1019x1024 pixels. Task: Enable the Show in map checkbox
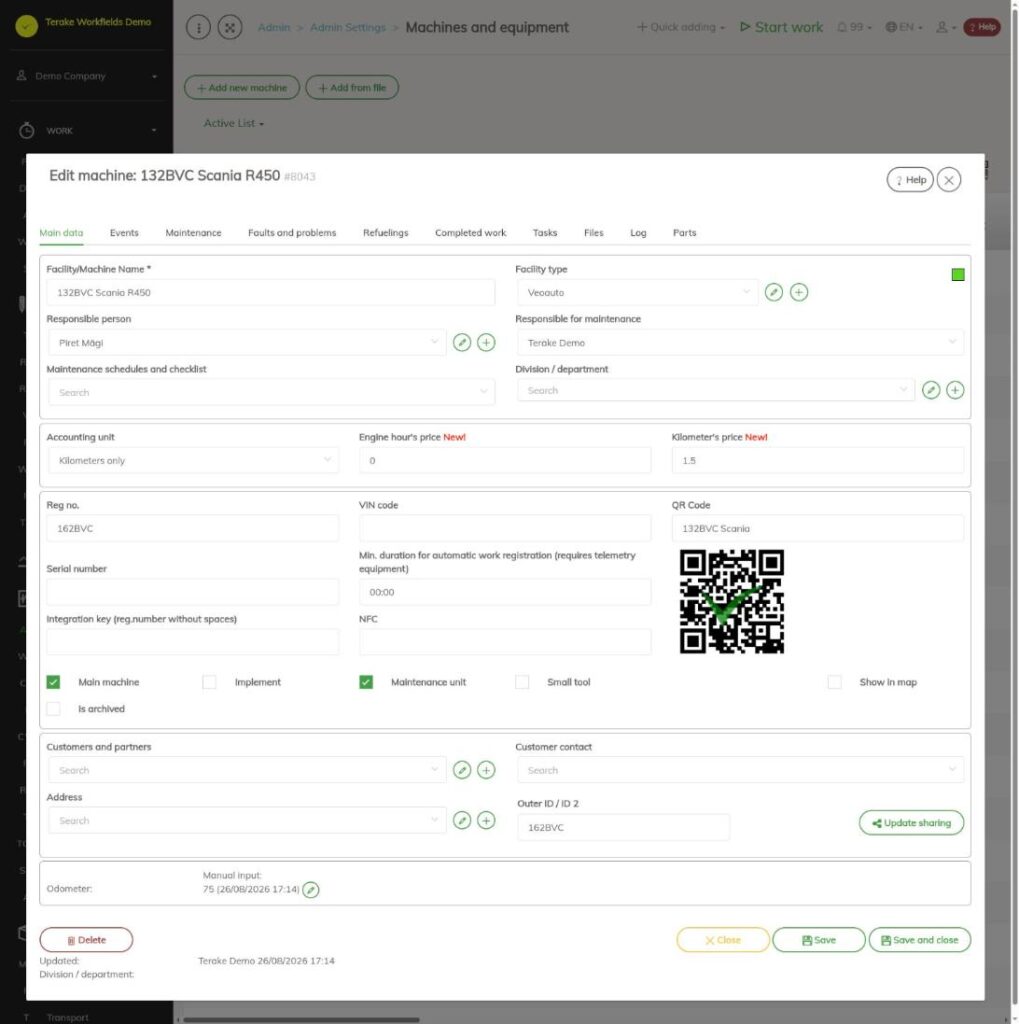(834, 682)
